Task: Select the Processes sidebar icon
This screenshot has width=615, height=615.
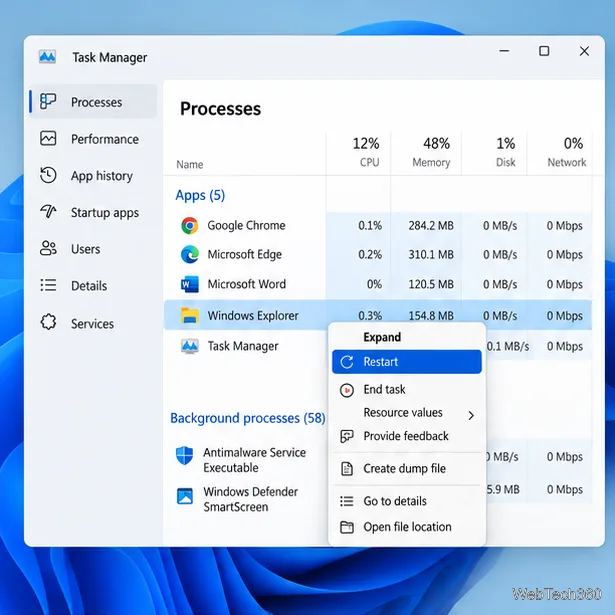Action: 48,102
